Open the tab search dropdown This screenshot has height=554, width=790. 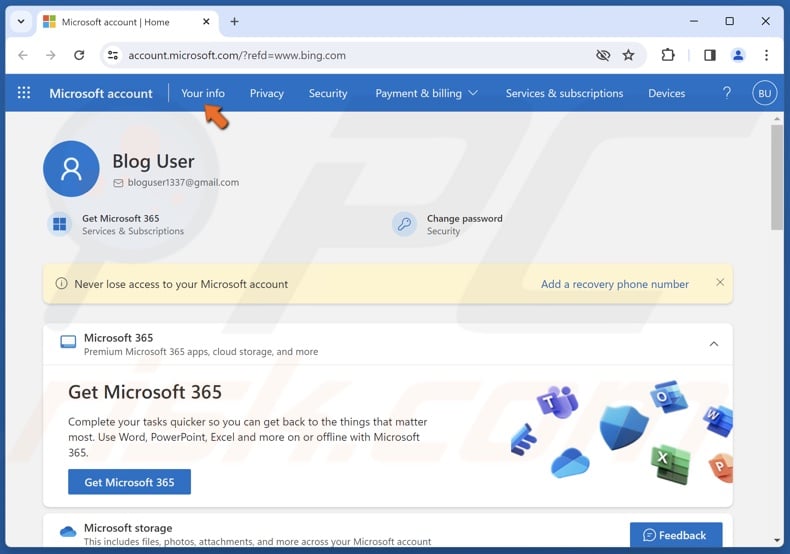point(21,22)
